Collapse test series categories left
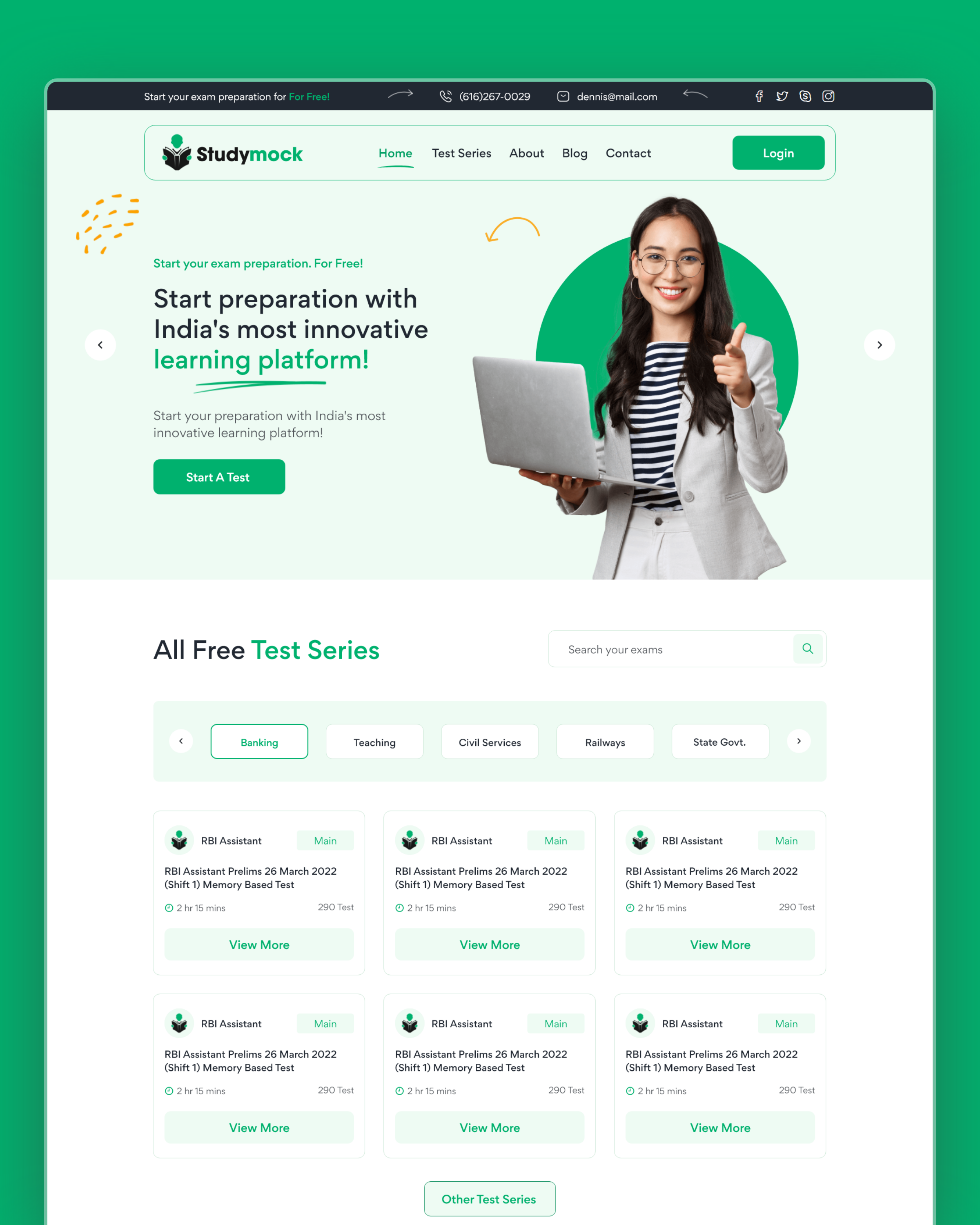The width and height of the screenshot is (980, 1225). point(181,741)
